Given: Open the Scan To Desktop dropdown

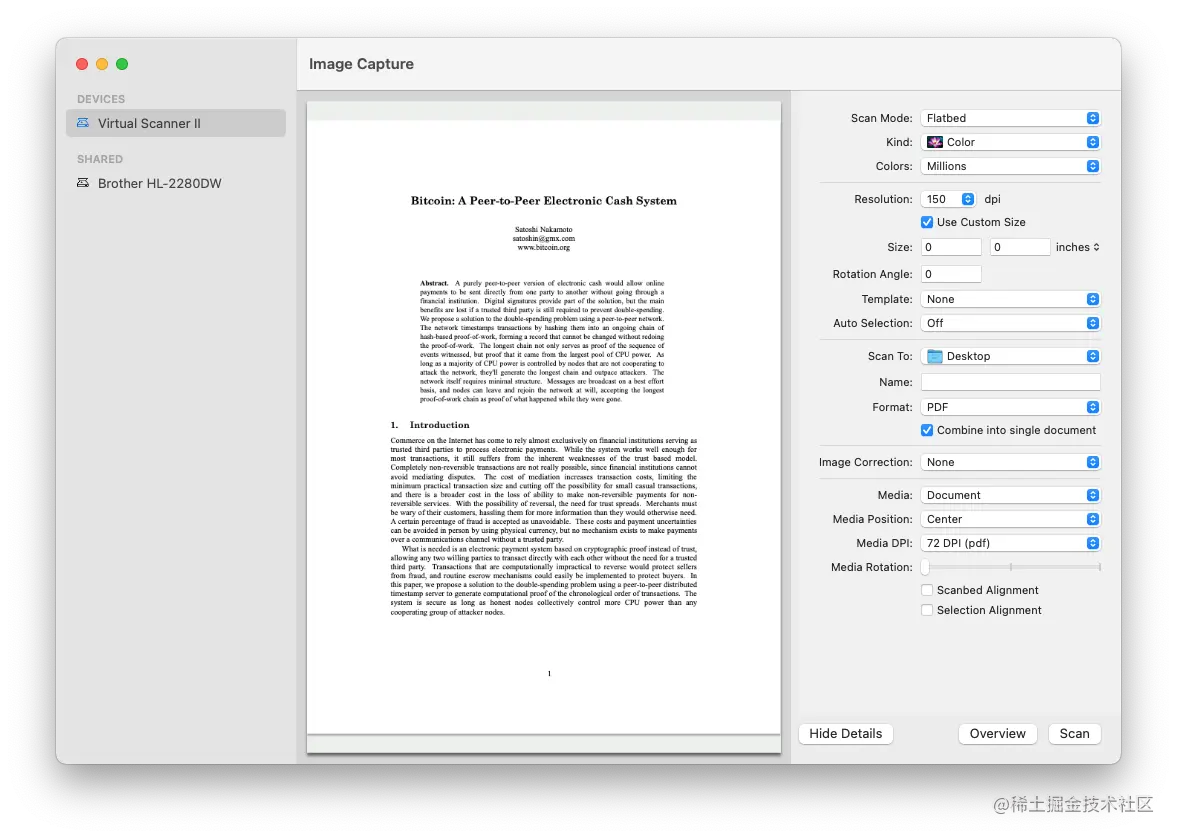Looking at the screenshot, I should click(1010, 356).
